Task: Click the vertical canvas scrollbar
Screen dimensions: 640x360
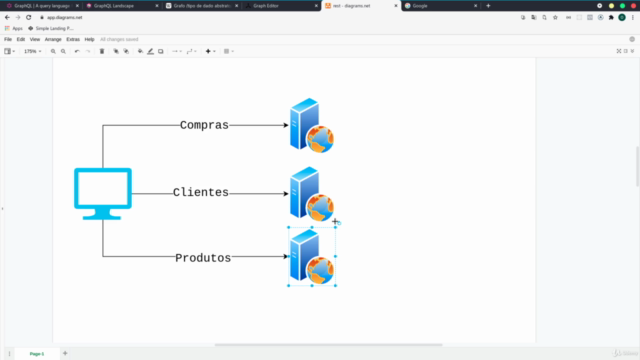Action: tap(638, 166)
